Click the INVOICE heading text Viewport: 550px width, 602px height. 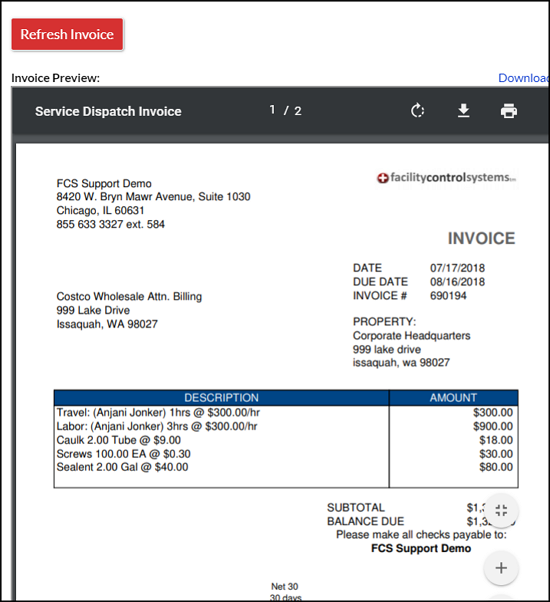click(481, 238)
